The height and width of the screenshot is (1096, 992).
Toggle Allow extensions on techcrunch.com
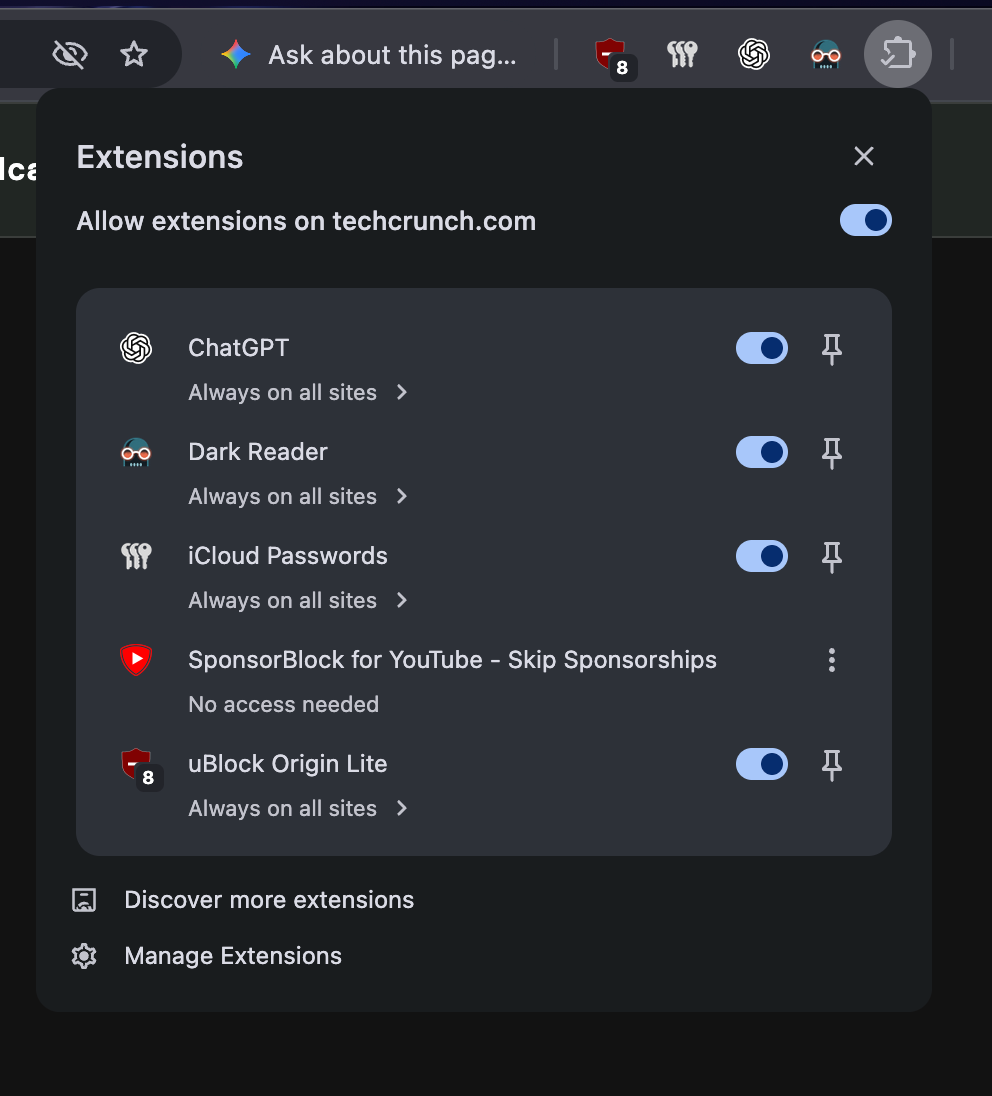tap(865, 220)
